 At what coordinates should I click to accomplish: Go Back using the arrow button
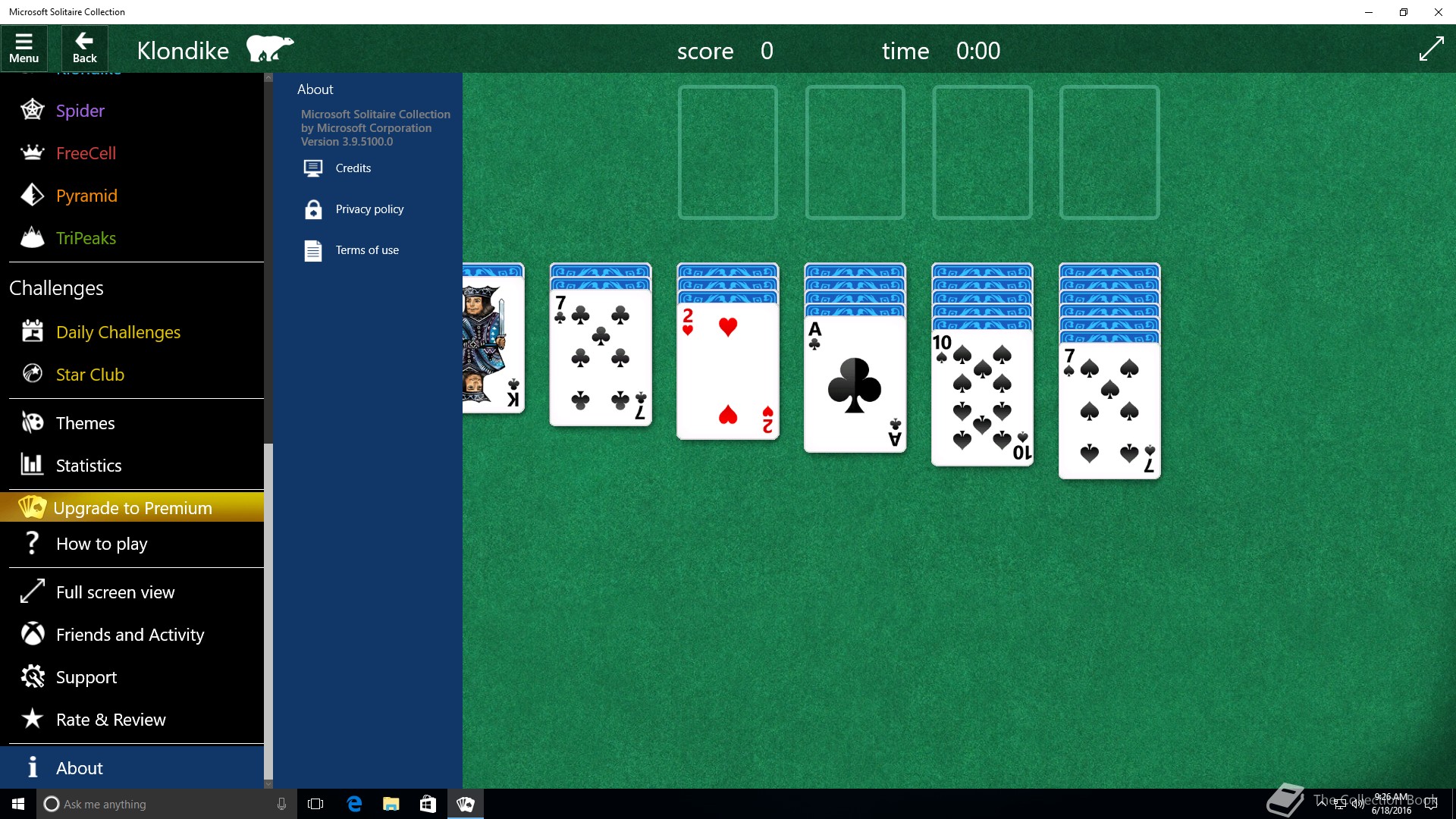point(84,49)
